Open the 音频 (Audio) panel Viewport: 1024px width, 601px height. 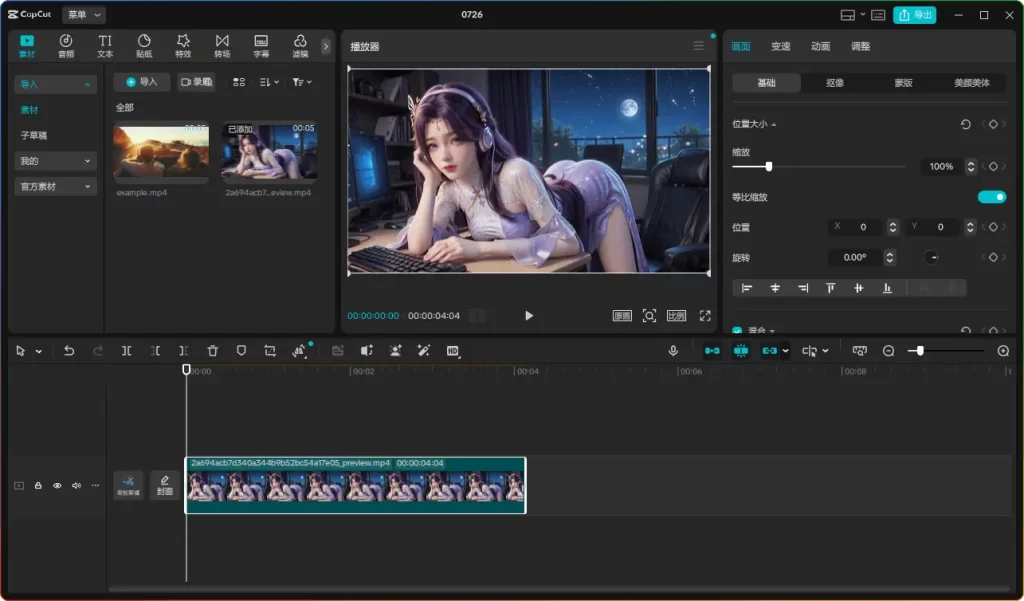pyautogui.click(x=66, y=46)
